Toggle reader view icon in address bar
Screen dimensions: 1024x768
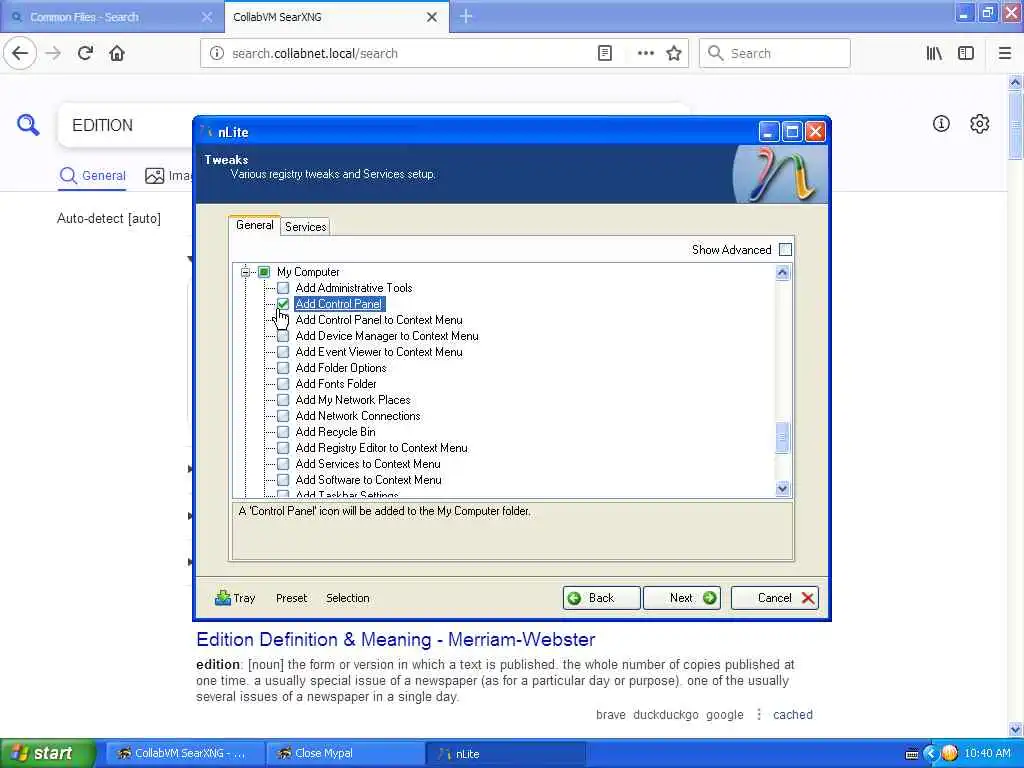(x=605, y=53)
